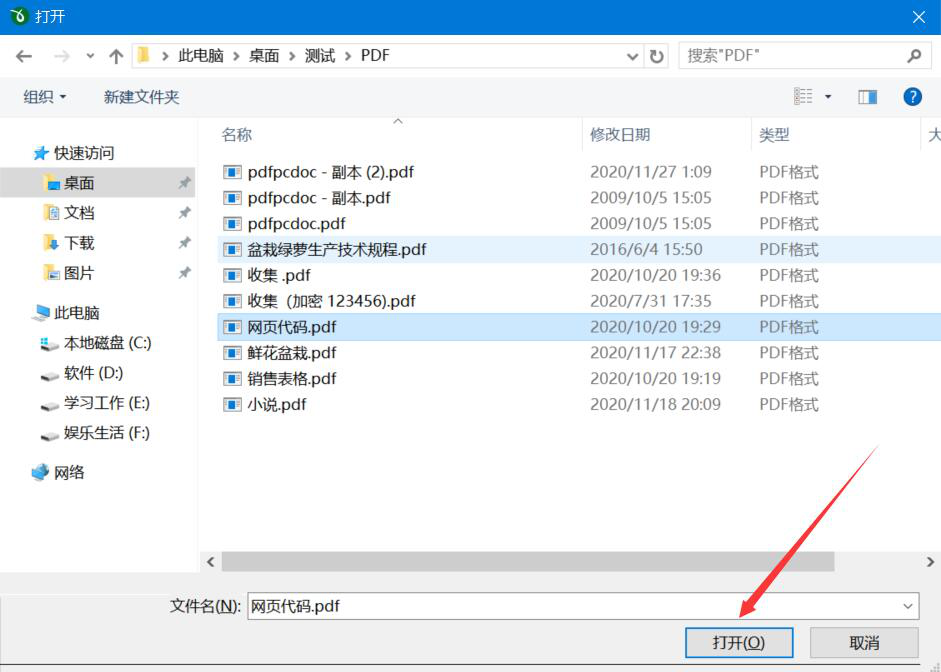Click the search magnifier icon
The width and height of the screenshot is (941, 672).
point(914,56)
